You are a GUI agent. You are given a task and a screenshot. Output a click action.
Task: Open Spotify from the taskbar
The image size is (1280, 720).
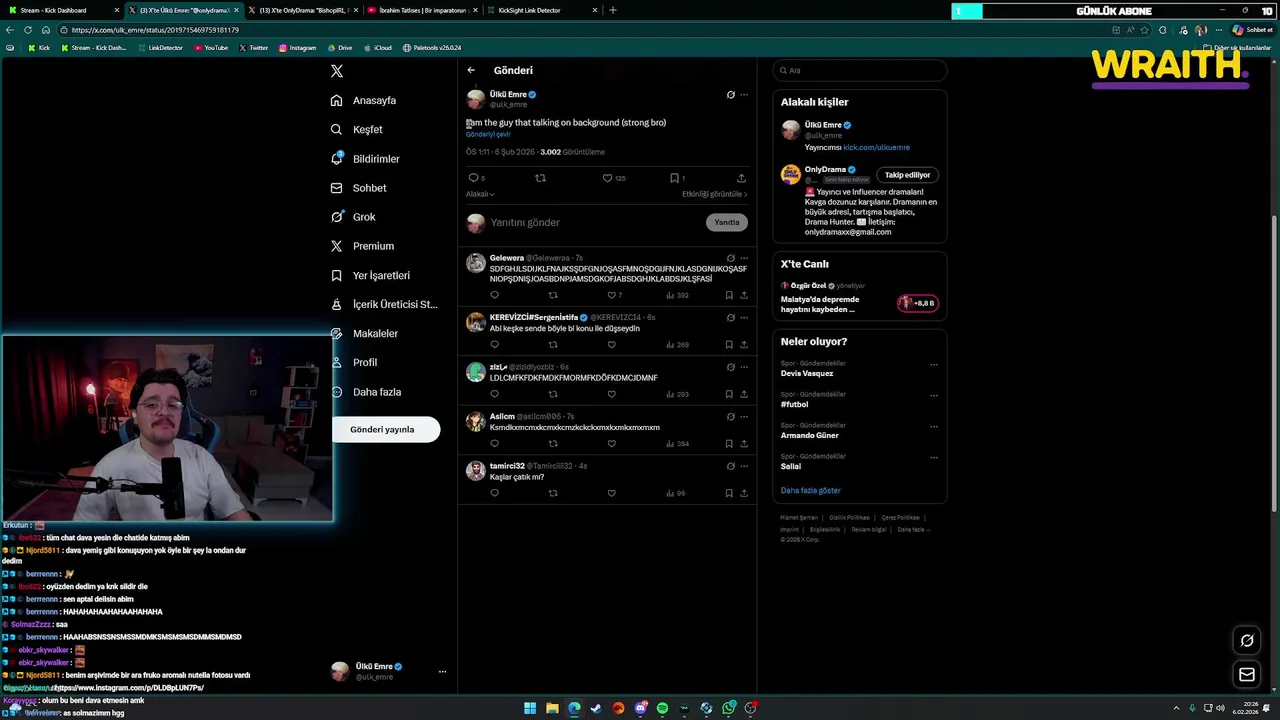pyautogui.click(x=662, y=708)
